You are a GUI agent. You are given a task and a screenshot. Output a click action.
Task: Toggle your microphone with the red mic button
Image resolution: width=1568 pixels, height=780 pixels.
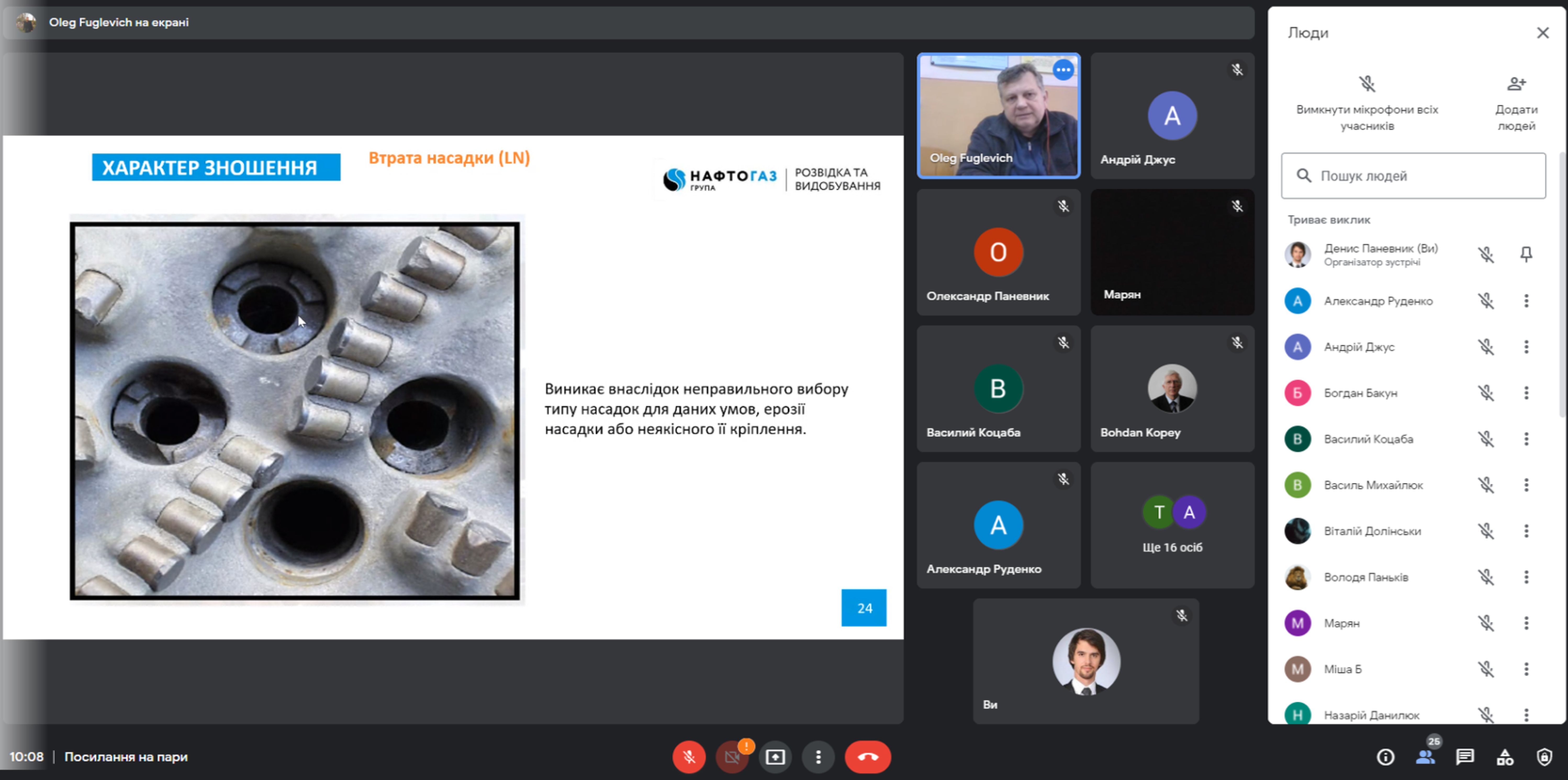point(688,757)
